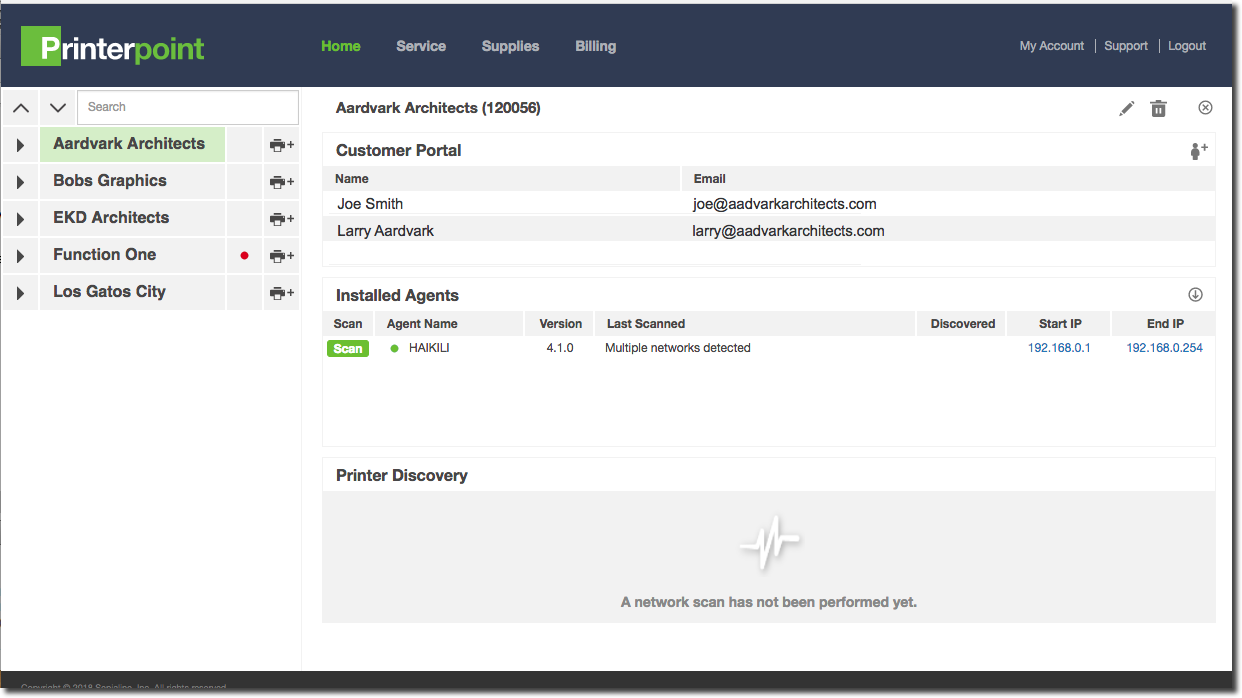Collapse list using the up chevron button
The width and height of the screenshot is (1242, 698).
21,108
